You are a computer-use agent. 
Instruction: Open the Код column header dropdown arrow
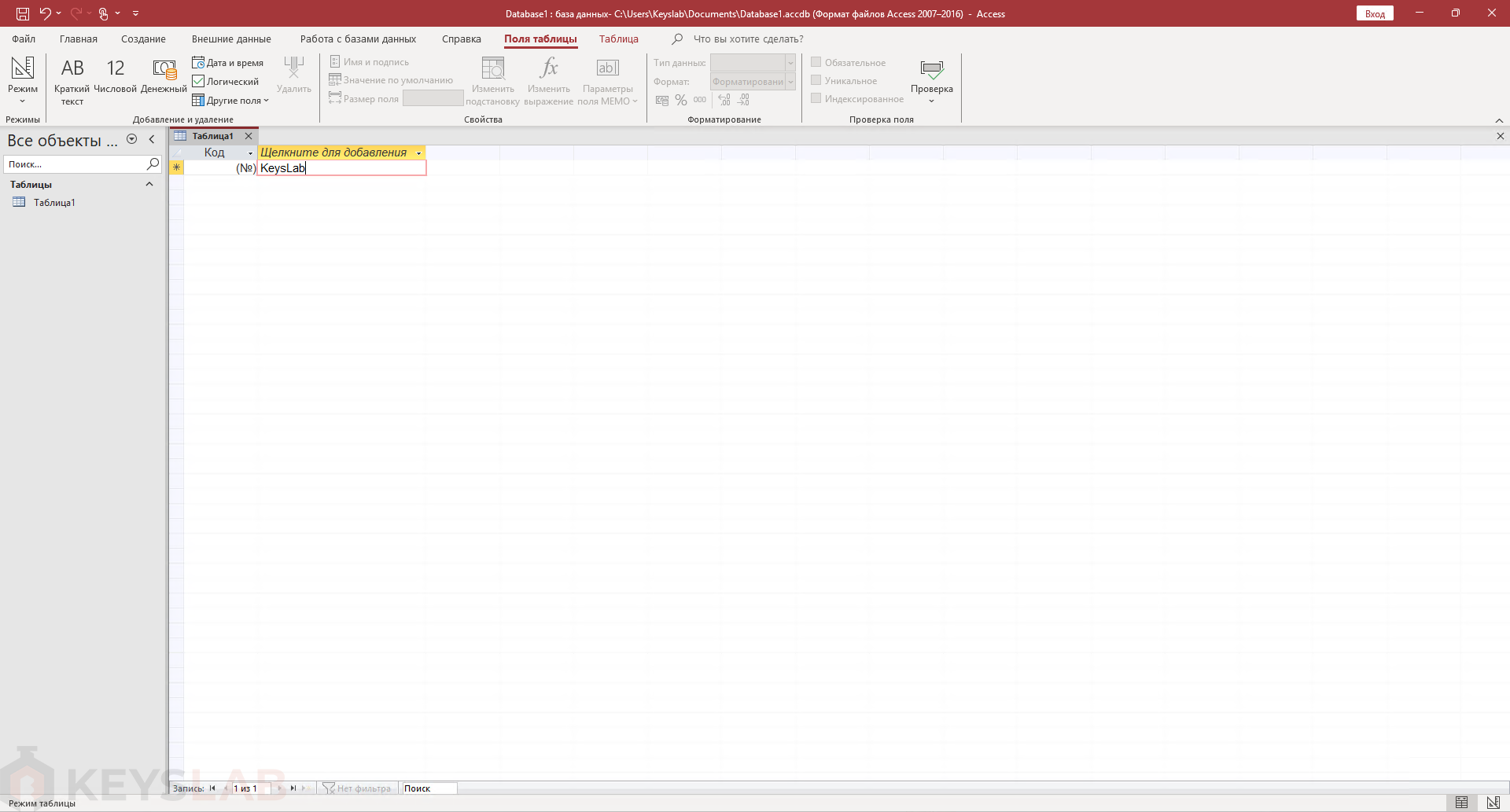click(250, 153)
